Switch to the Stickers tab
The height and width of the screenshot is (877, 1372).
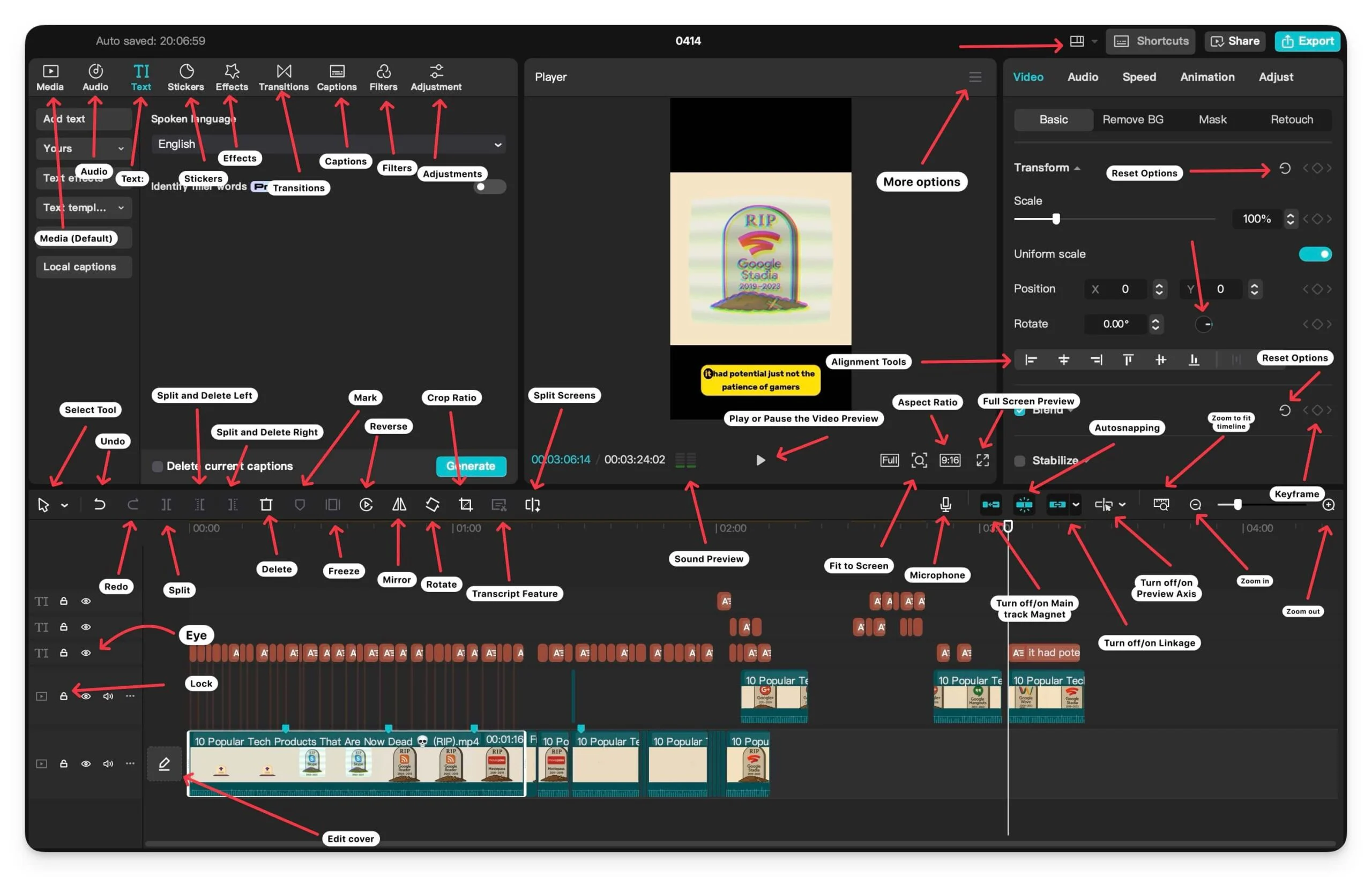pyautogui.click(x=186, y=78)
